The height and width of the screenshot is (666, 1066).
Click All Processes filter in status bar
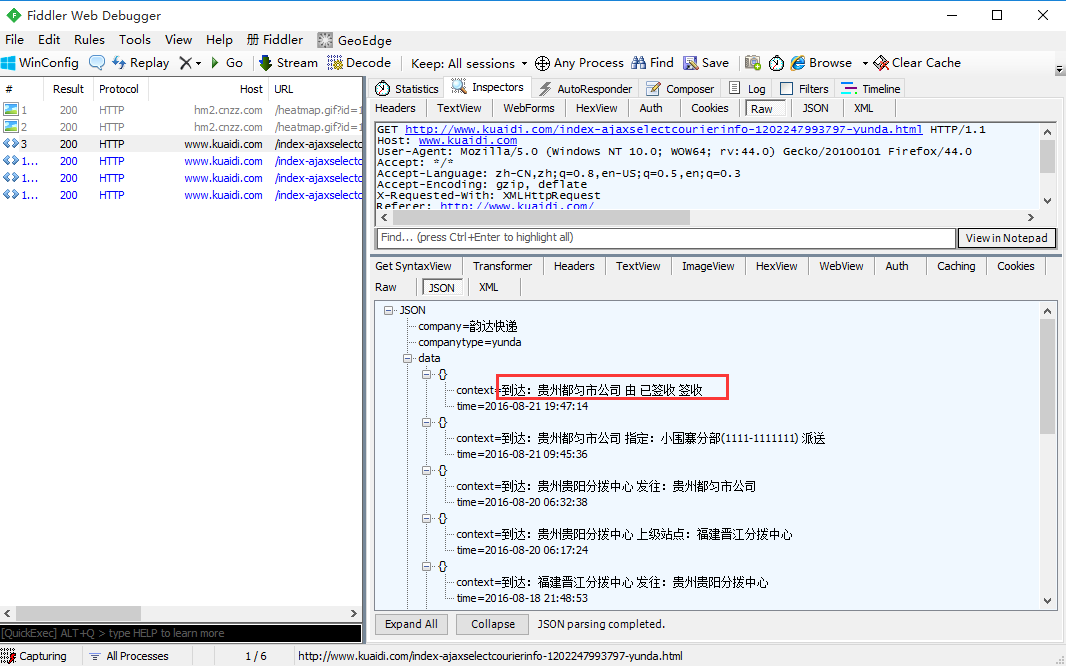pyautogui.click(x=129, y=656)
